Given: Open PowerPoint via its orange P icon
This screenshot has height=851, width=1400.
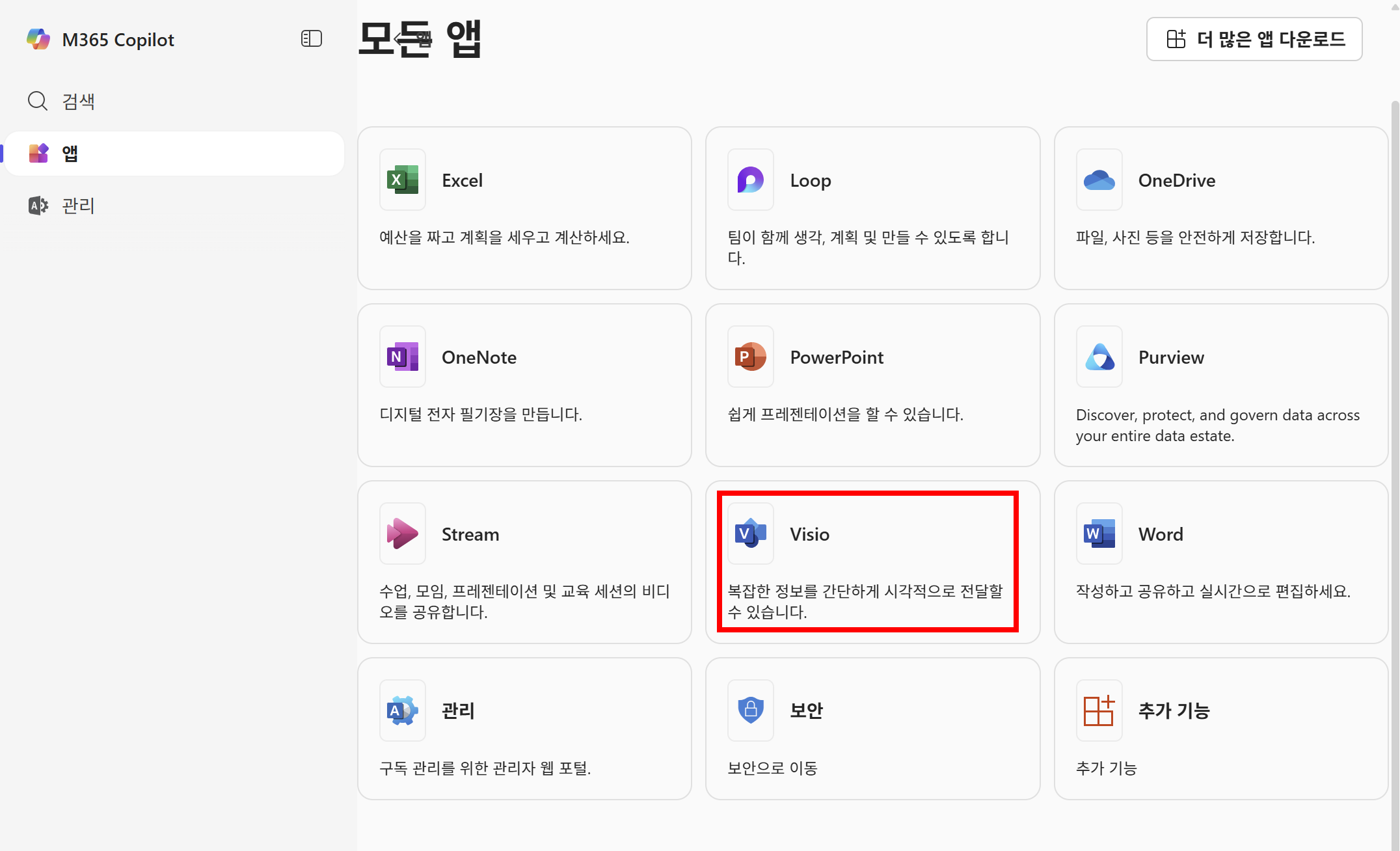Looking at the screenshot, I should [751, 357].
